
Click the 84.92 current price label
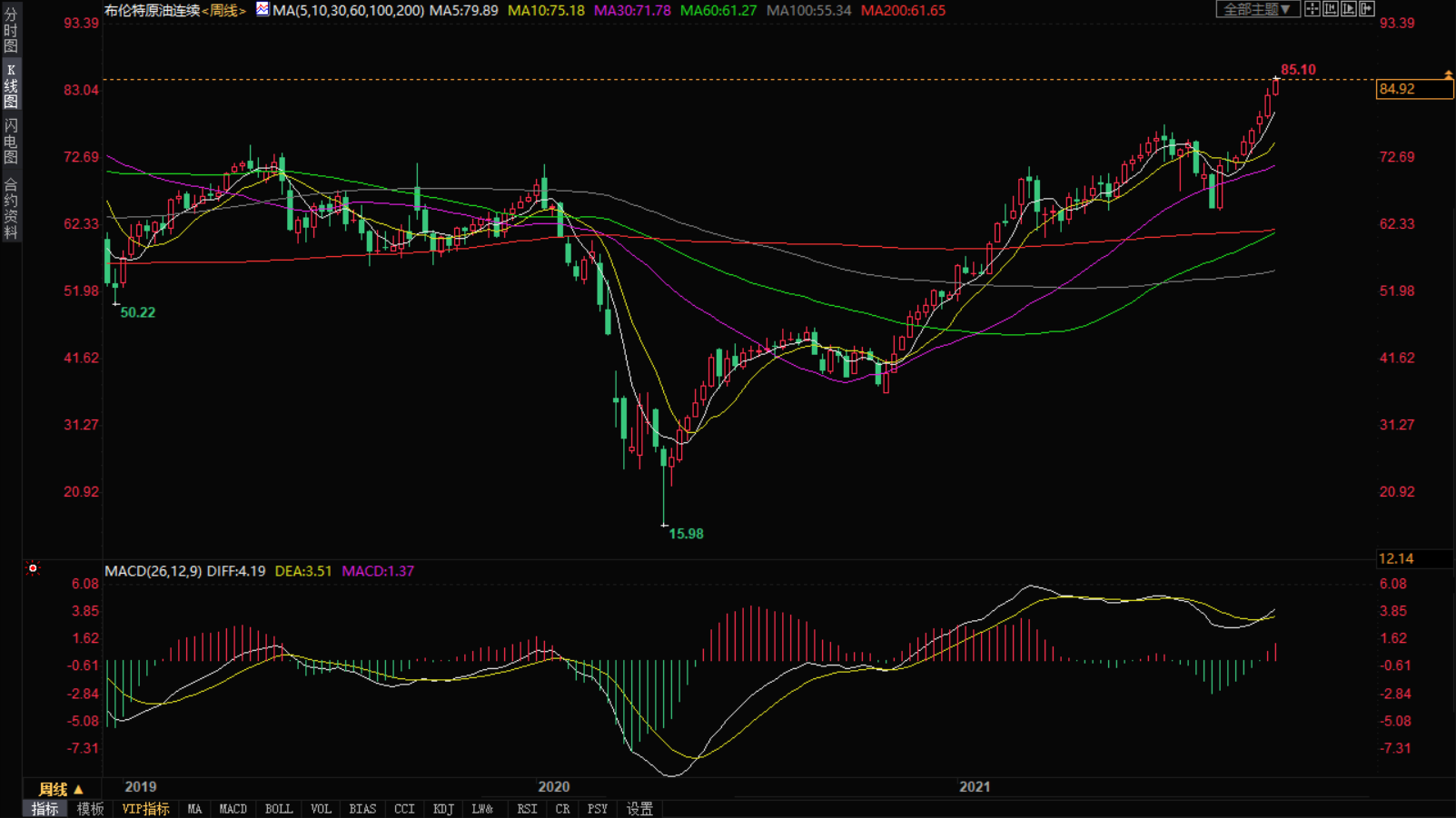tap(1413, 89)
